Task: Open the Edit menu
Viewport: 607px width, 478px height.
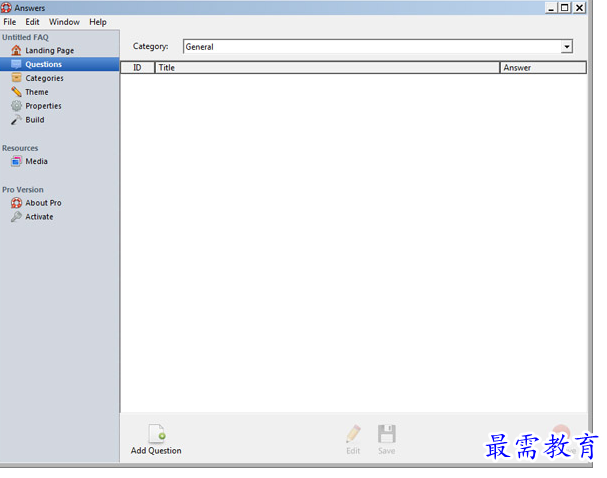Action: tap(33, 22)
